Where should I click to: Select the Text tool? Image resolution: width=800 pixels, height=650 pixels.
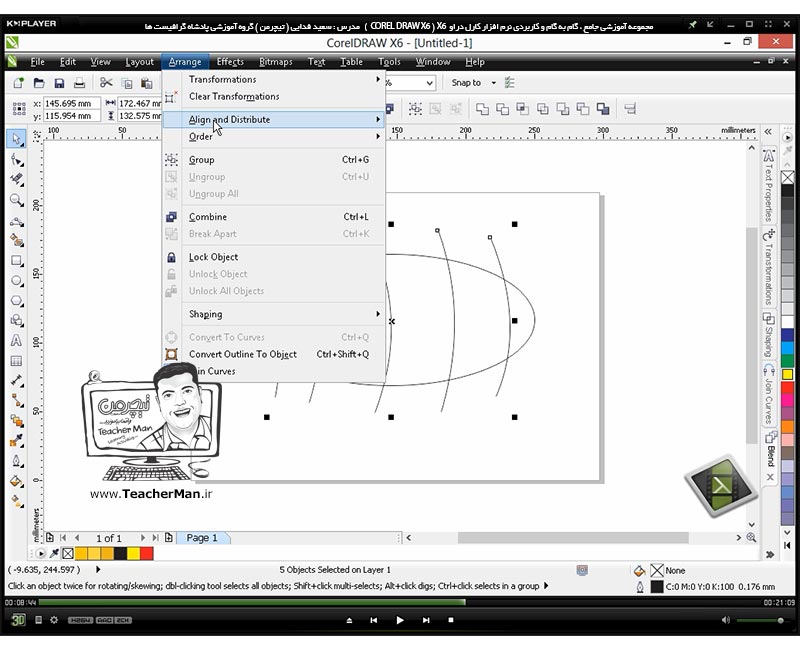coord(16,341)
